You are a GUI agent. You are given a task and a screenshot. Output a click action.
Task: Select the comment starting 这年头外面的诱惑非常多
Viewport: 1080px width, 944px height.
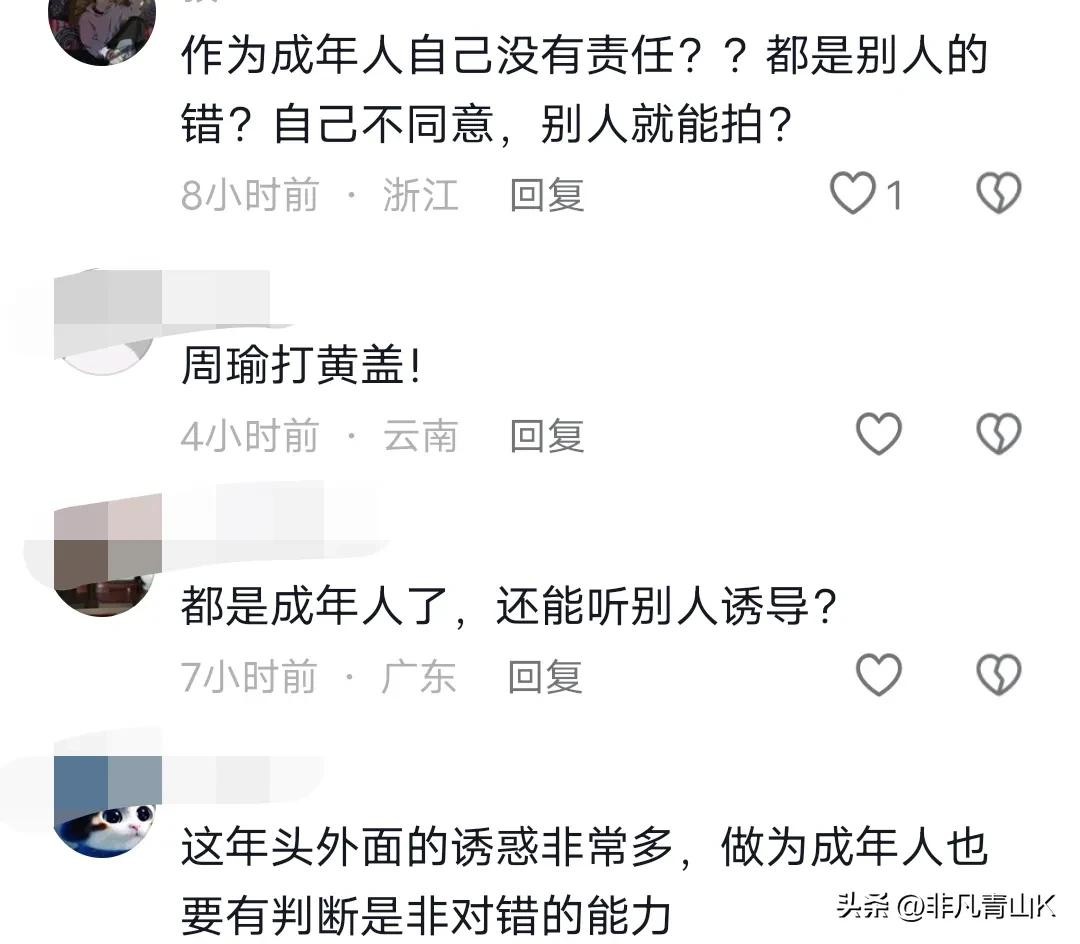(584, 881)
